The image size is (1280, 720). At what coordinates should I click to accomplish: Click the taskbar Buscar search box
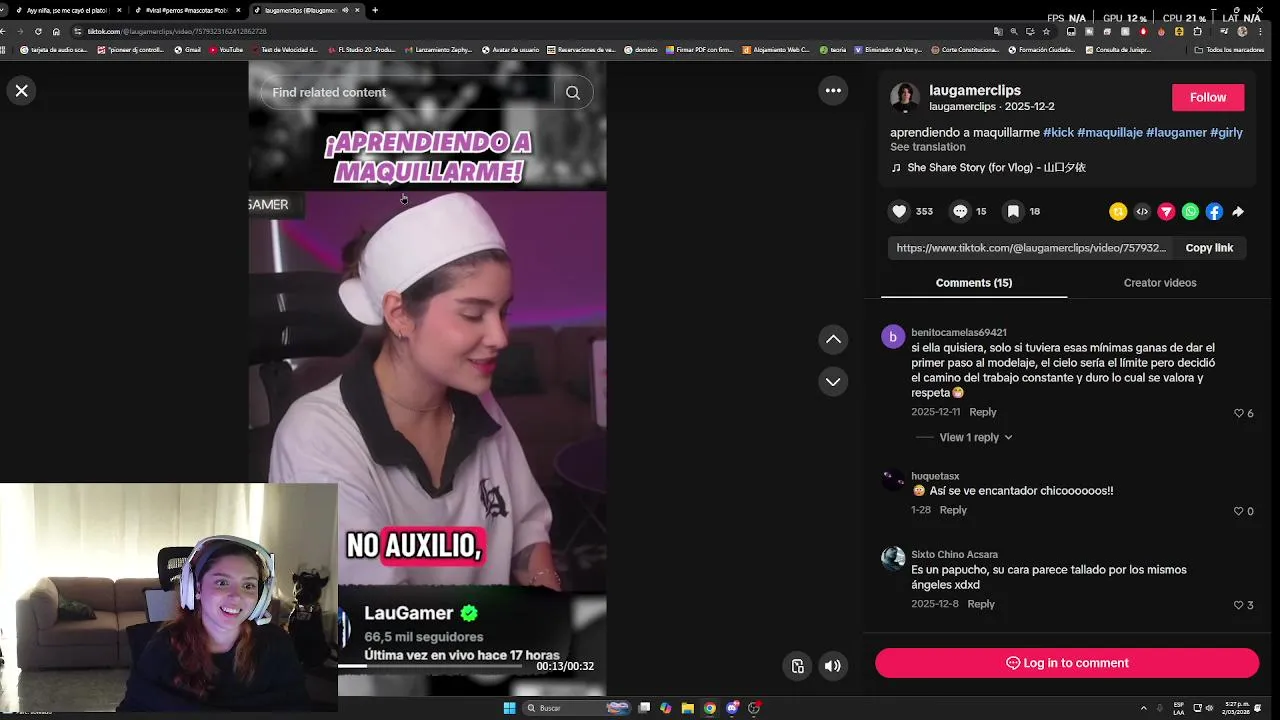click(x=578, y=708)
